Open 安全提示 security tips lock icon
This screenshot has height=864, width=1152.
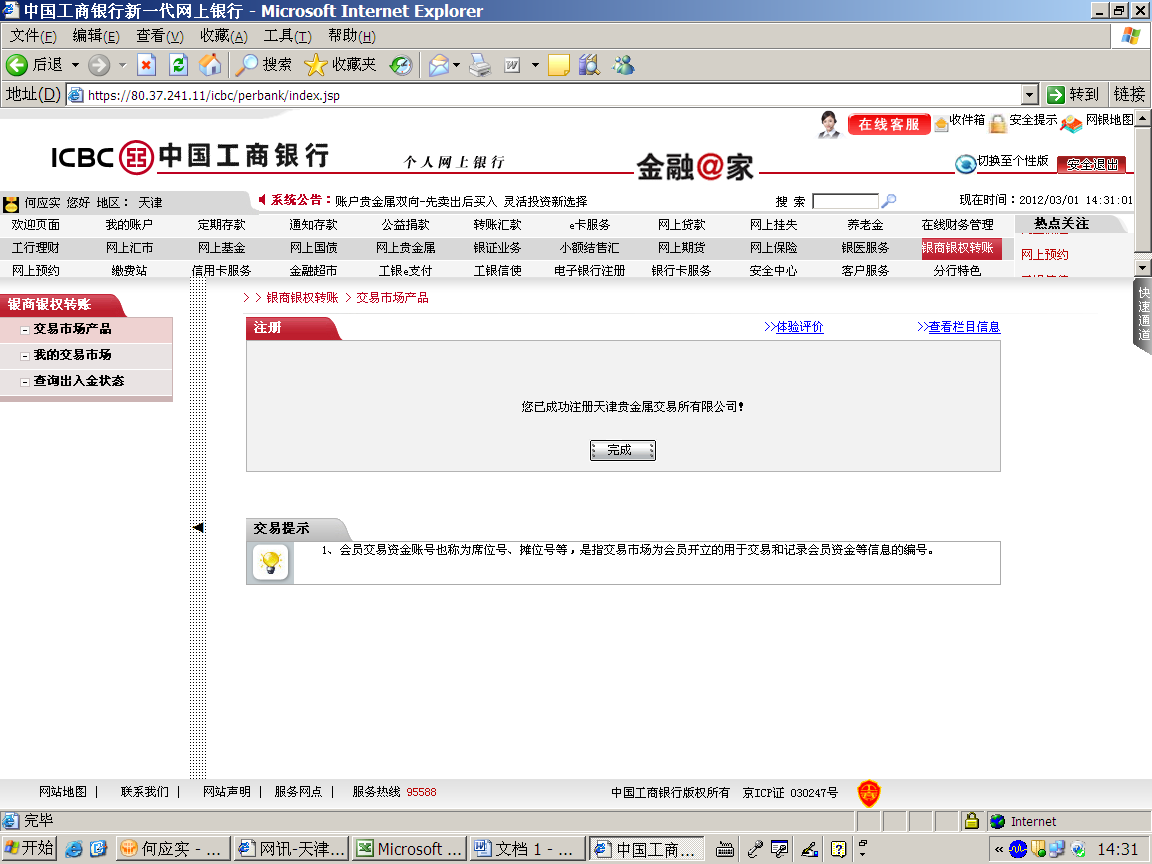tap(997, 123)
